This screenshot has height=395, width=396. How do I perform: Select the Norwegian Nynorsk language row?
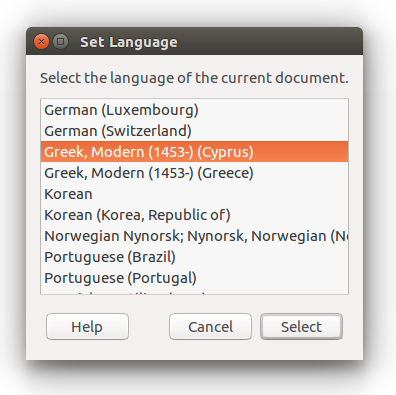coord(194,236)
